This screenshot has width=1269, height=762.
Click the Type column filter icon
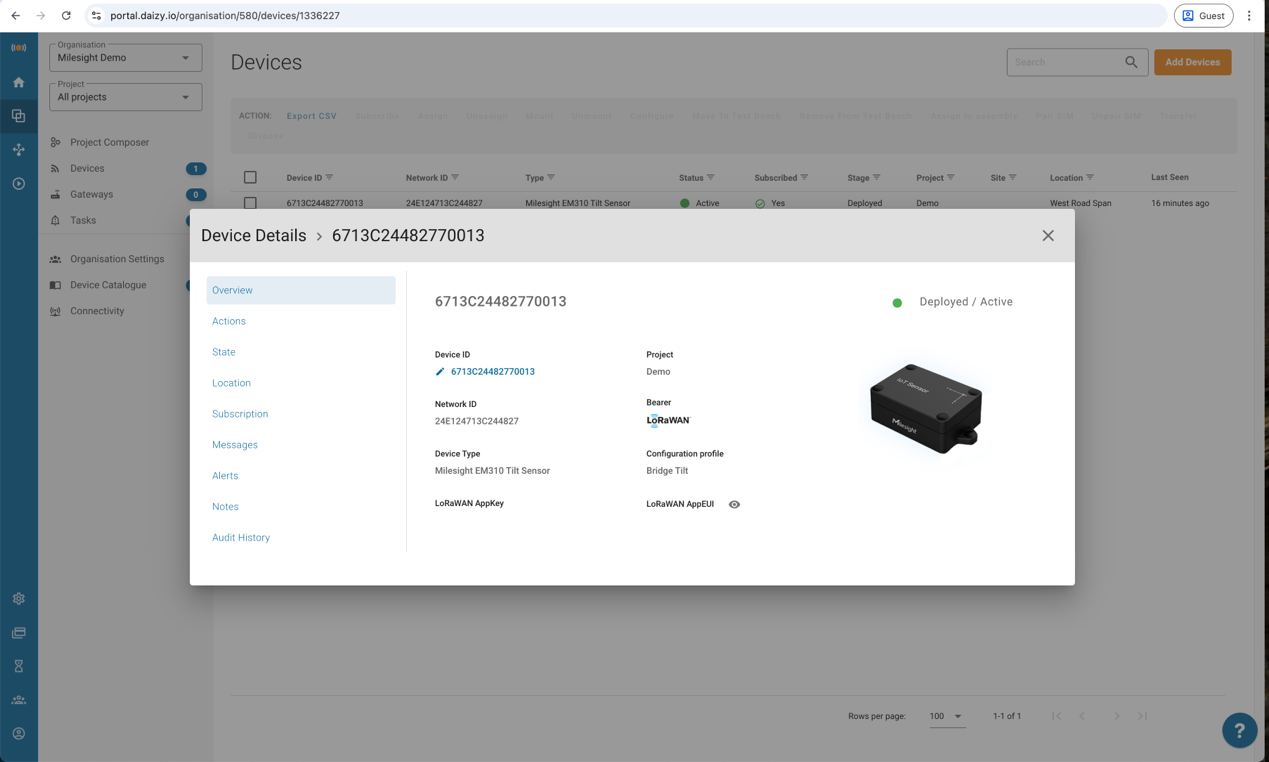(551, 178)
